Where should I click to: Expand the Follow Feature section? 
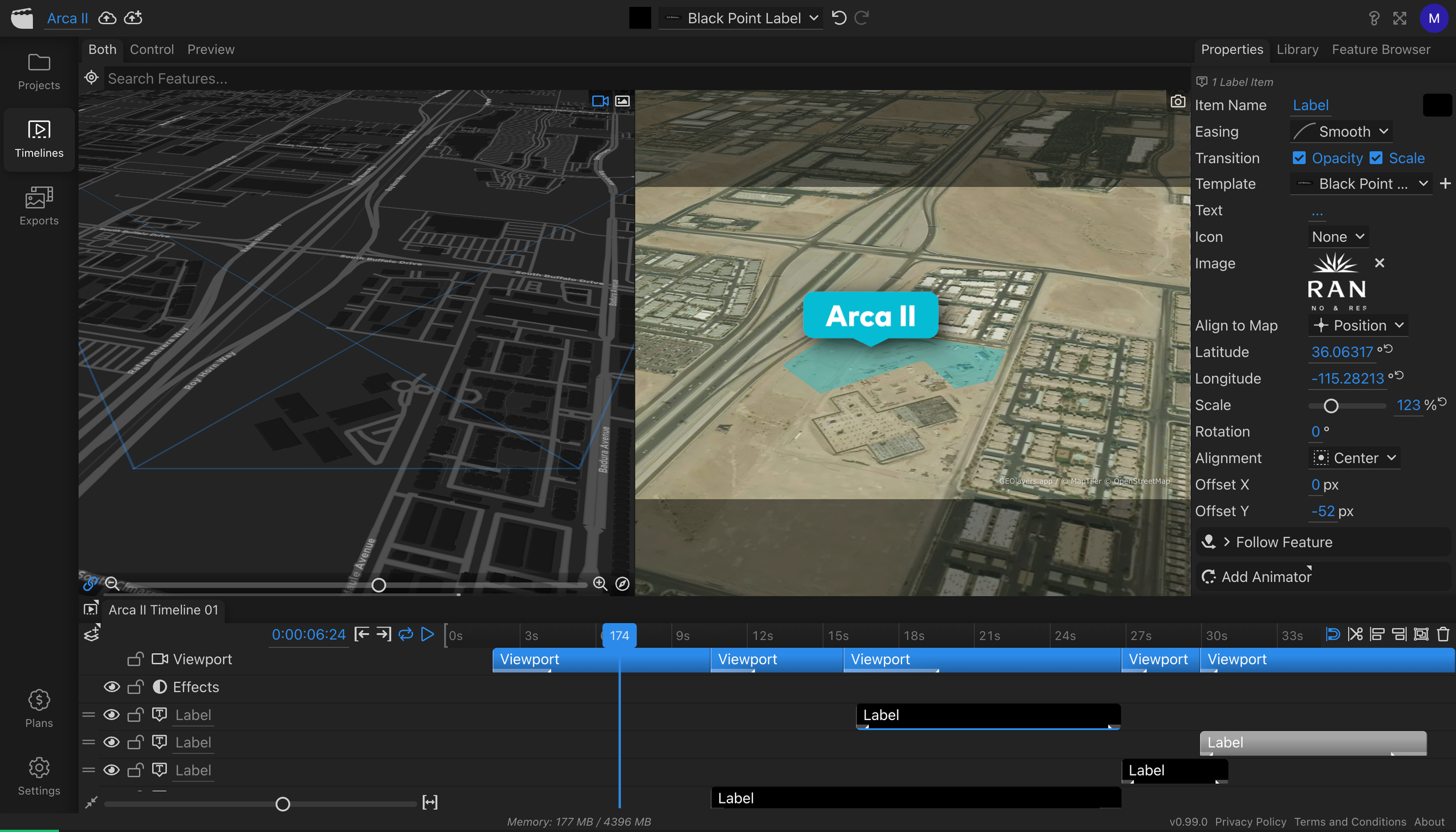pos(1323,542)
